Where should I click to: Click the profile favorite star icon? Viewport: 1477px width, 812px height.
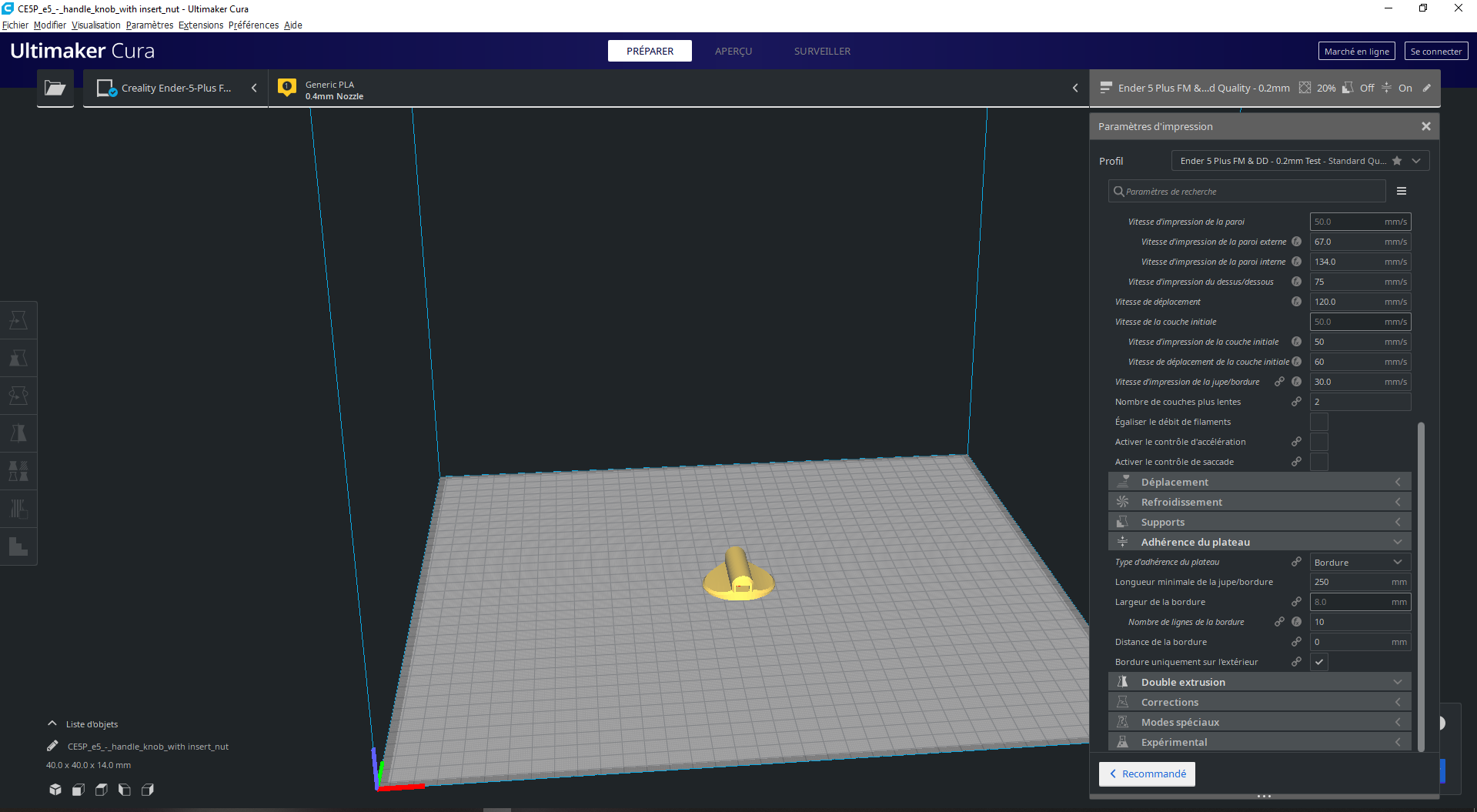pos(1397,161)
